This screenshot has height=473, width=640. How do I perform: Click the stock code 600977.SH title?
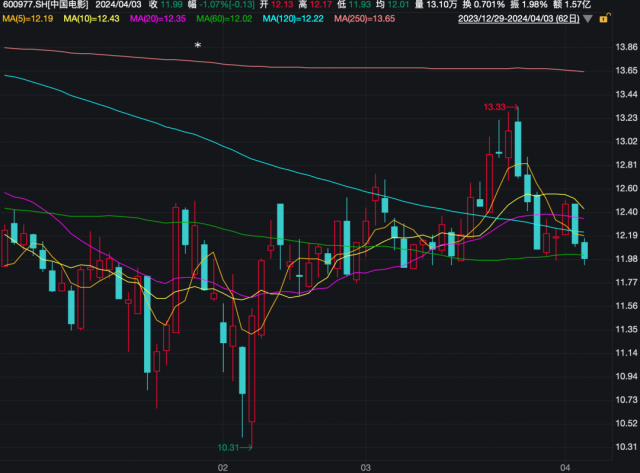(x=45, y=5)
